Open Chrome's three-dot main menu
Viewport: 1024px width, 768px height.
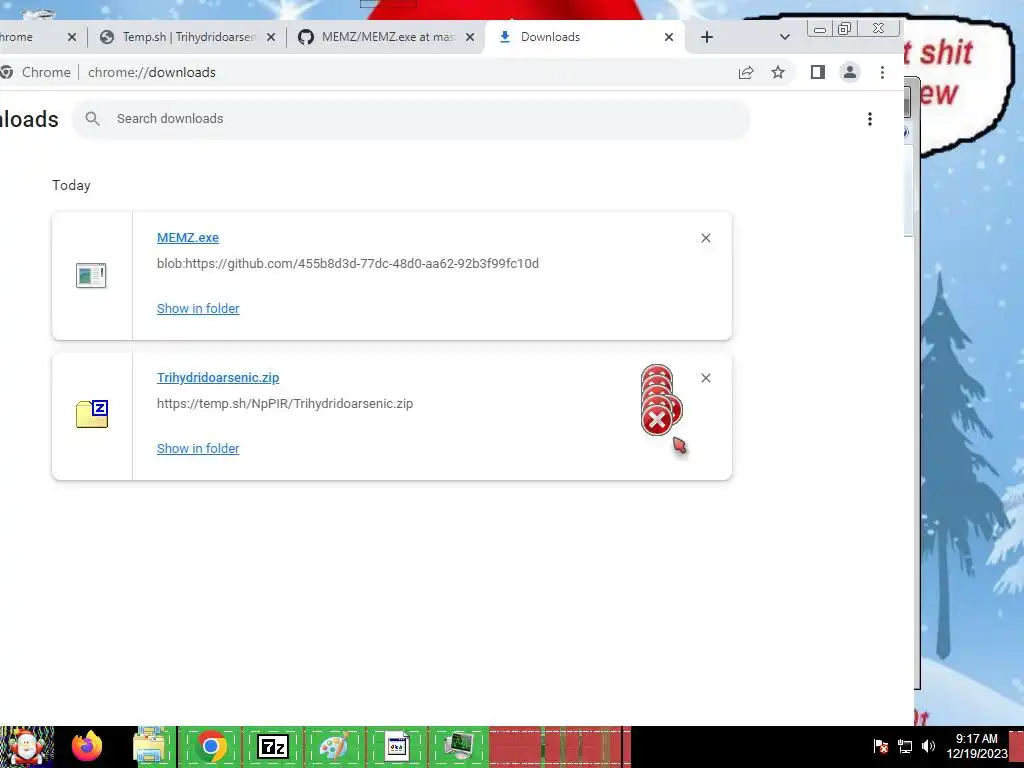click(x=882, y=72)
